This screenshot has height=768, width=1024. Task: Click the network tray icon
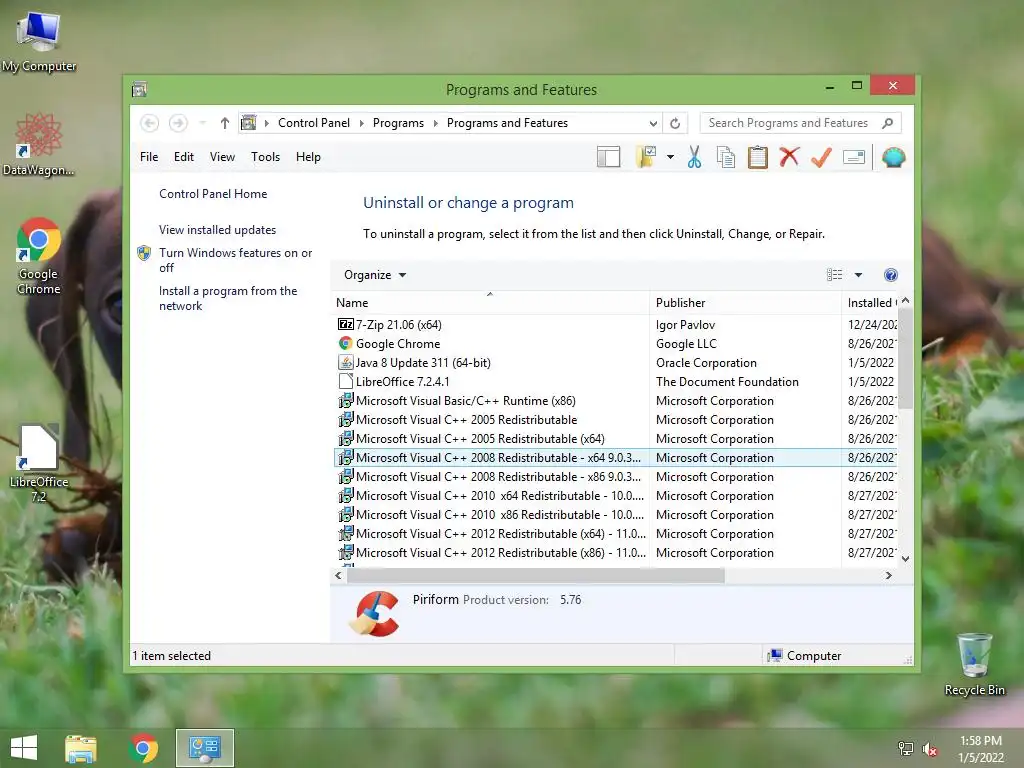(x=906, y=749)
